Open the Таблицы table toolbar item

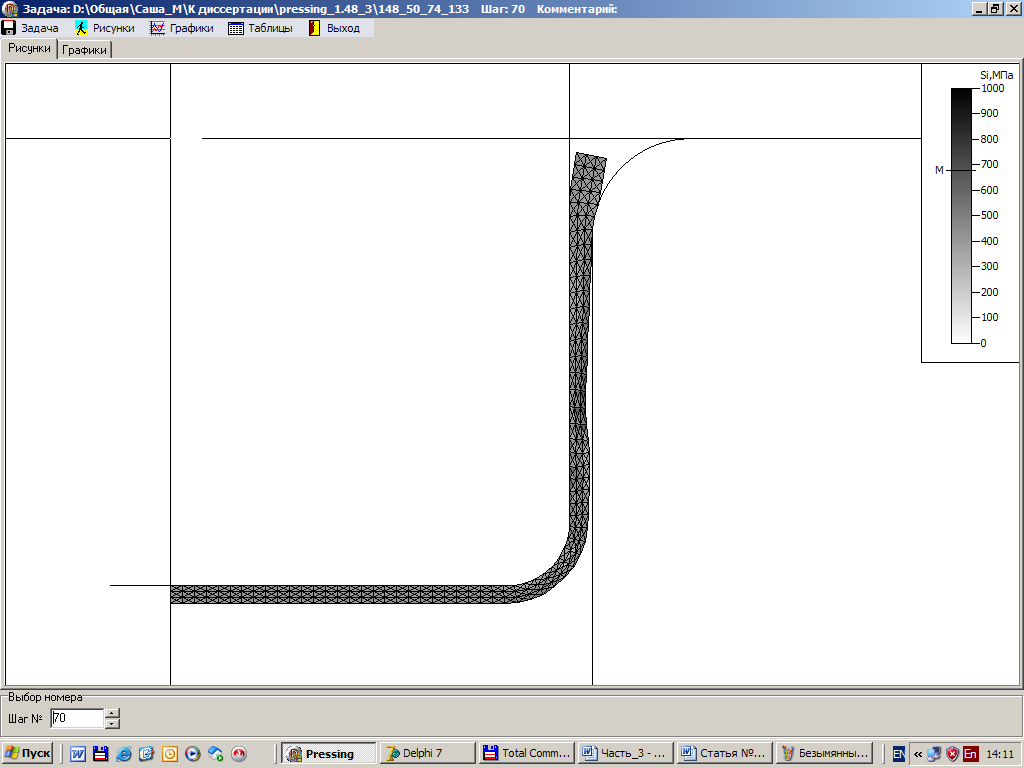(x=260, y=28)
